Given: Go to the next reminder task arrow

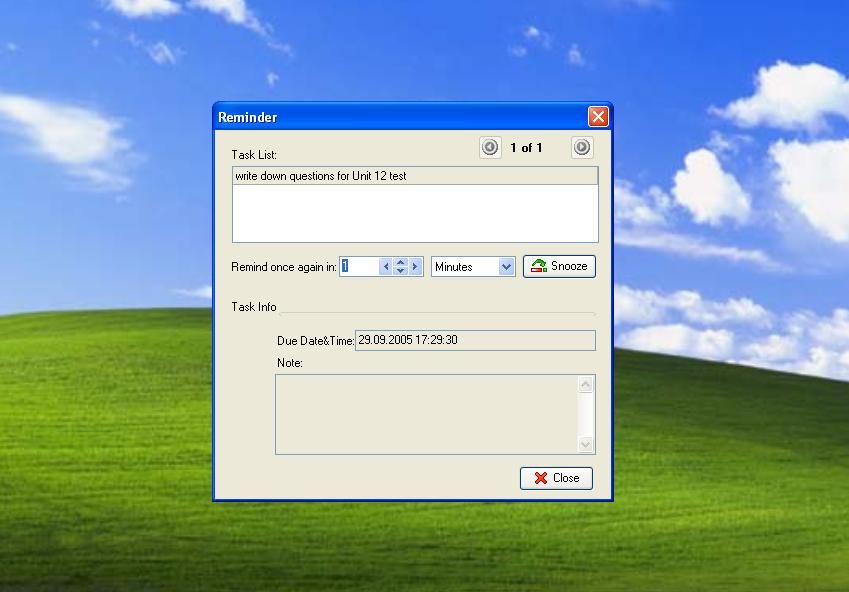Looking at the screenshot, I should [x=582, y=148].
